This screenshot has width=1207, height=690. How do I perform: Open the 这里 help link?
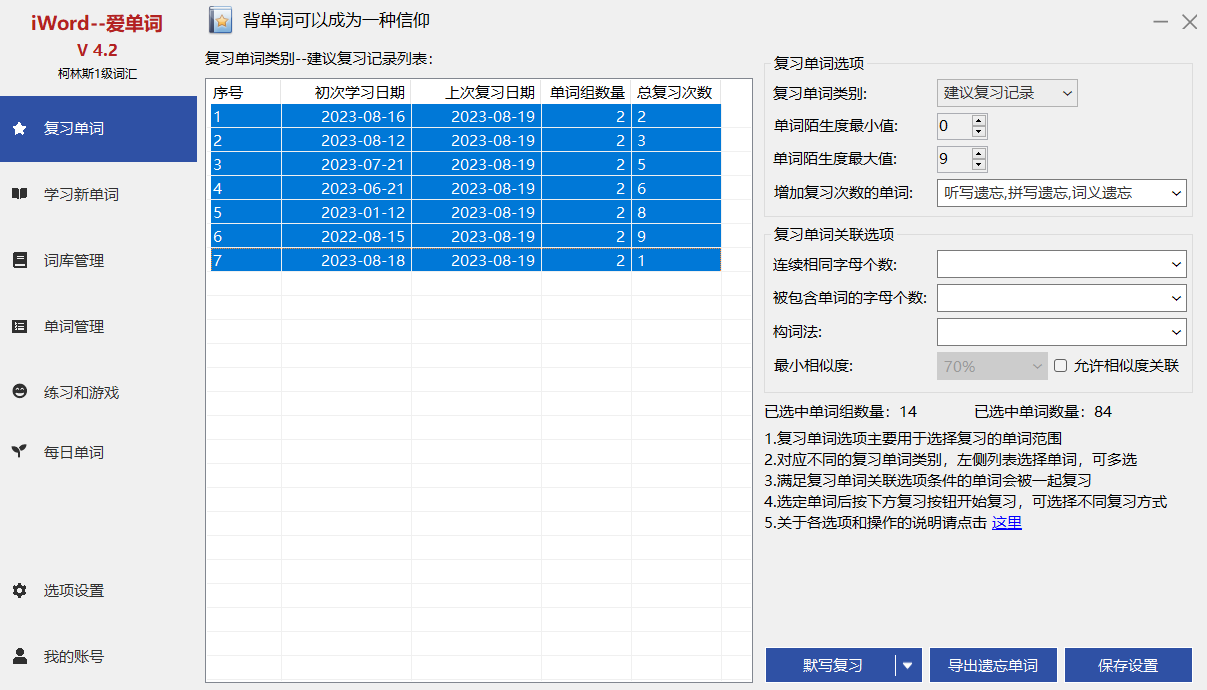point(1006,523)
